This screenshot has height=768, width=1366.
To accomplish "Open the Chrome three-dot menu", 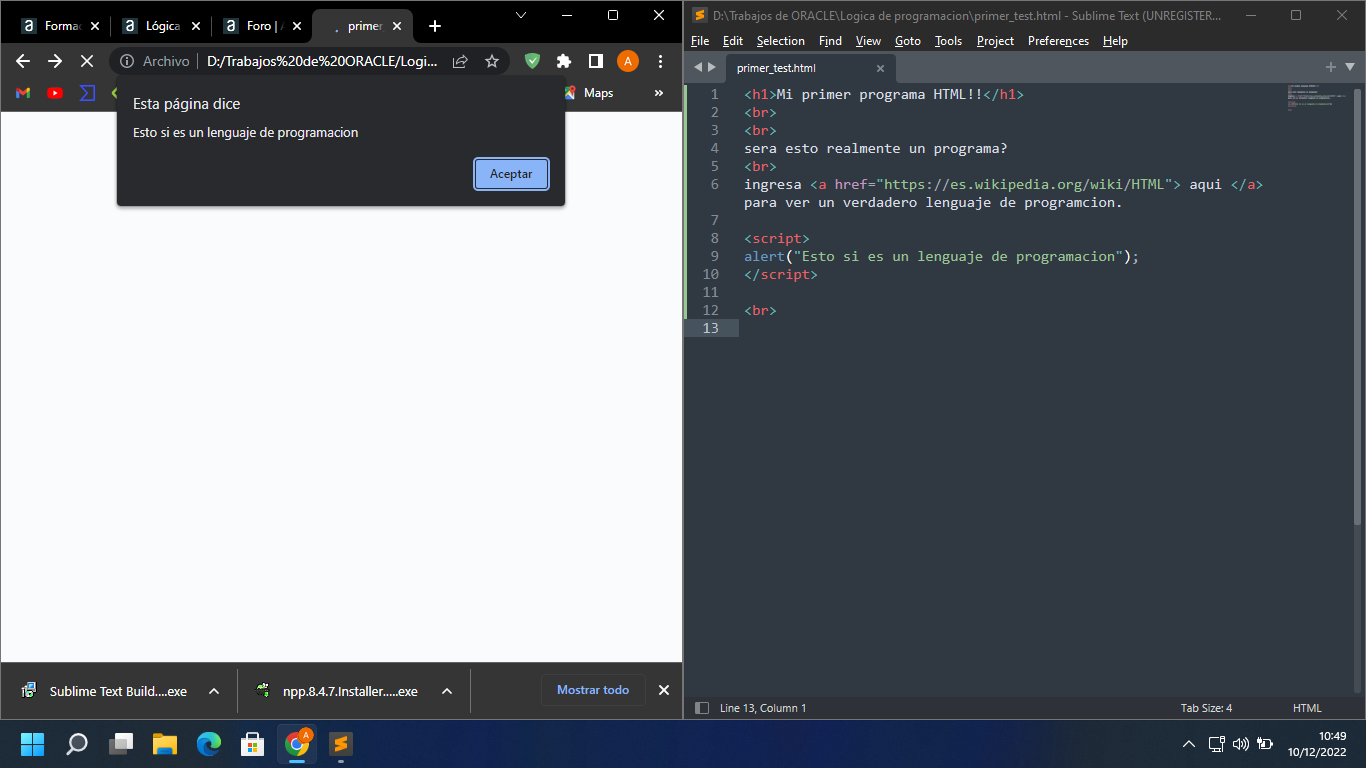I will coord(661,61).
